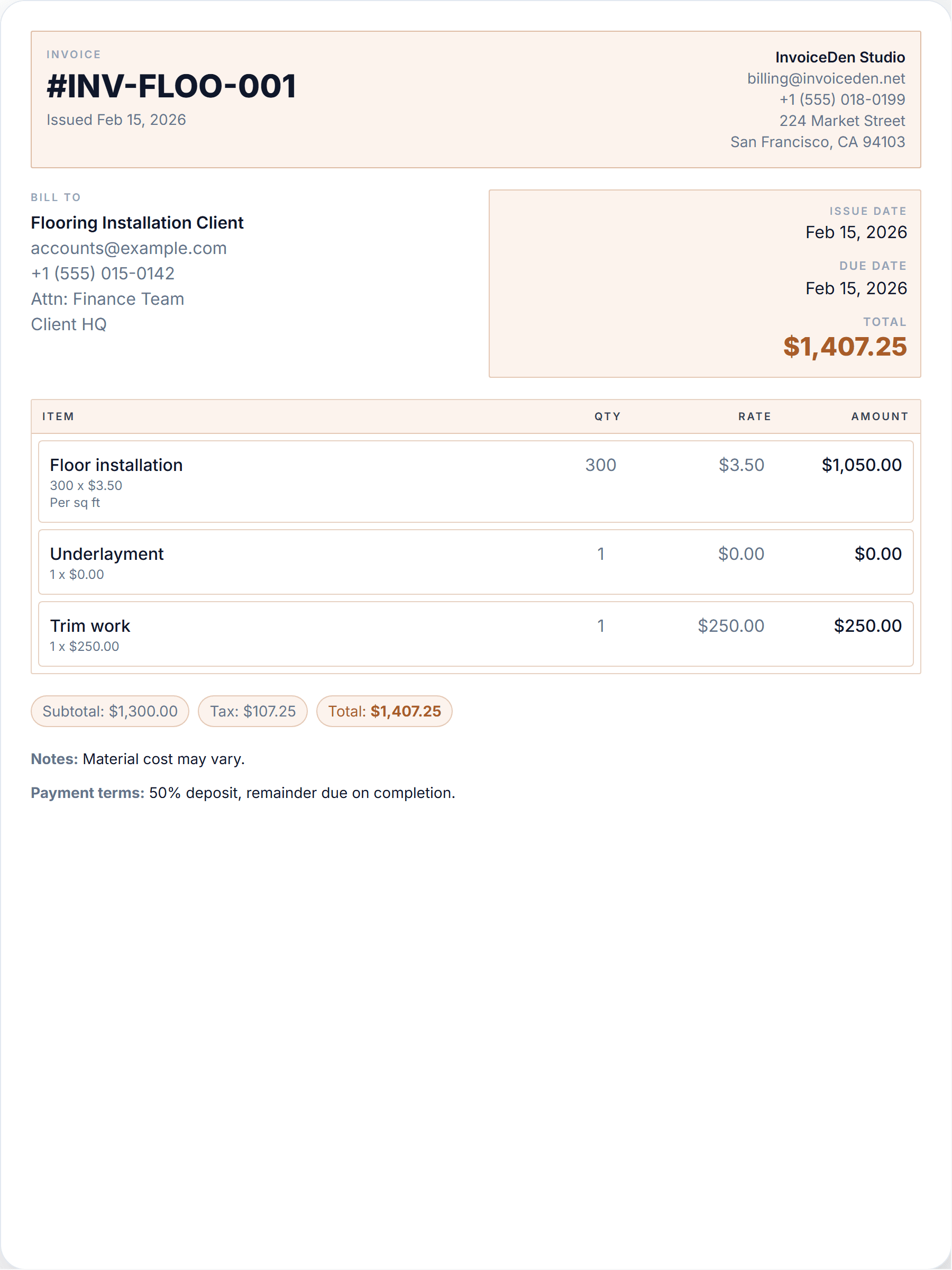Viewport: 952px width, 1270px height.
Task: Click the ITEM column header
Action: tap(58, 417)
